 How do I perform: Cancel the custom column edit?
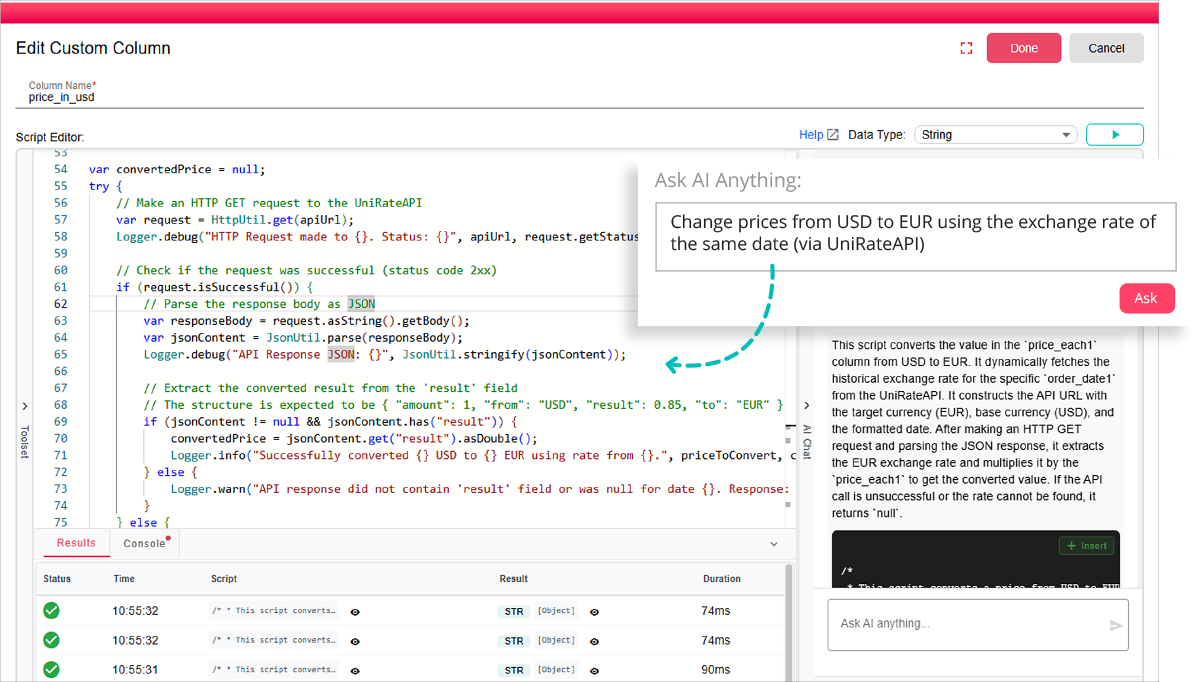(1106, 48)
